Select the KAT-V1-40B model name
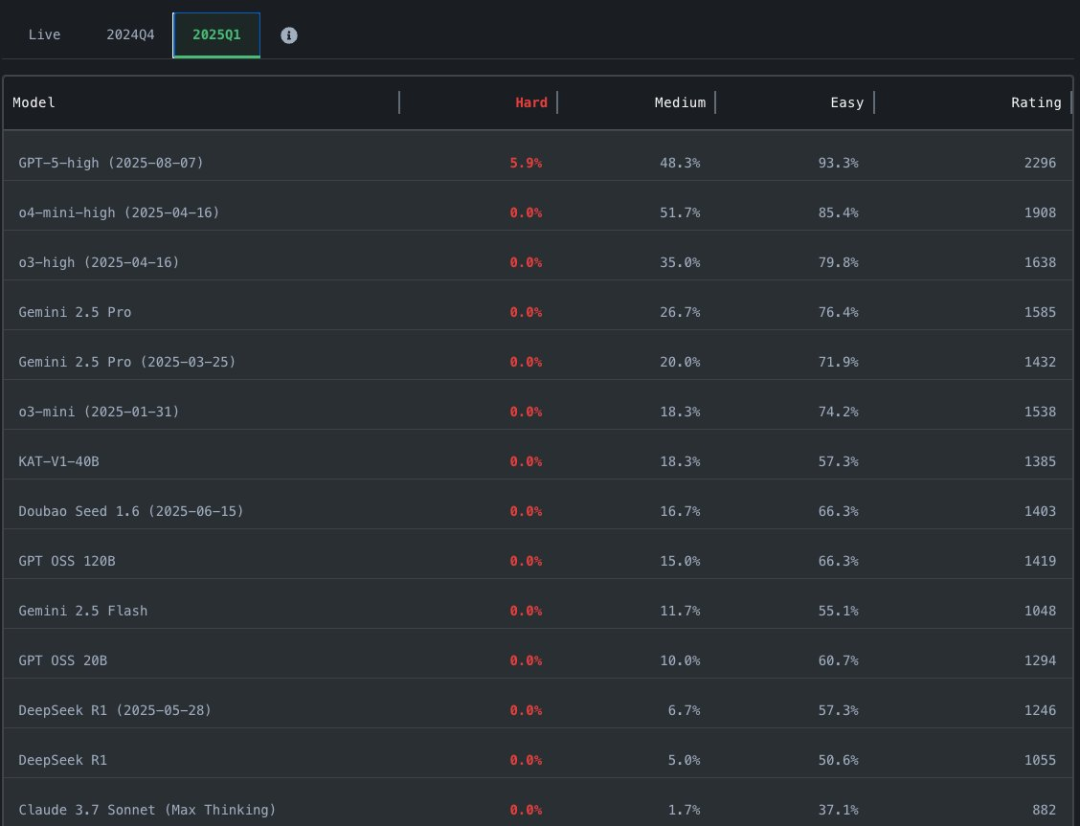The image size is (1080, 826). point(59,462)
